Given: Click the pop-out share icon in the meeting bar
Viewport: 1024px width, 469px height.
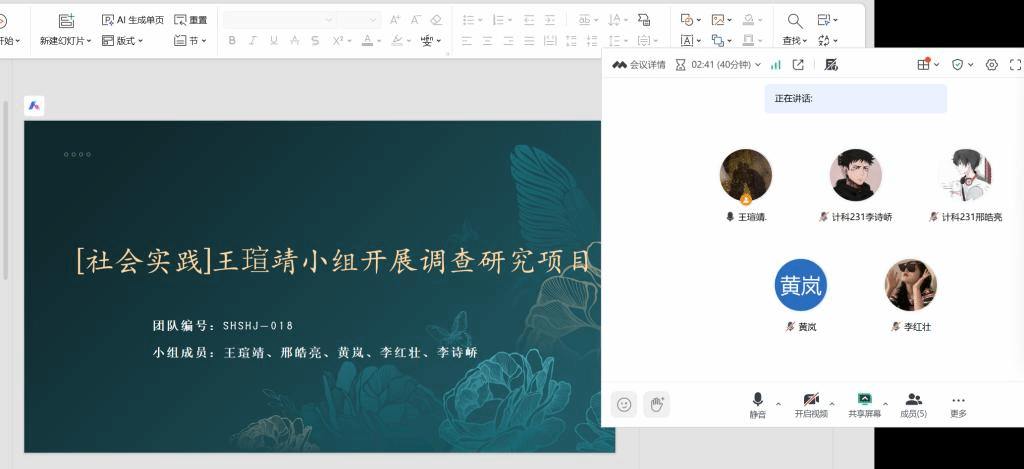Looking at the screenshot, I should click(798, 64).
